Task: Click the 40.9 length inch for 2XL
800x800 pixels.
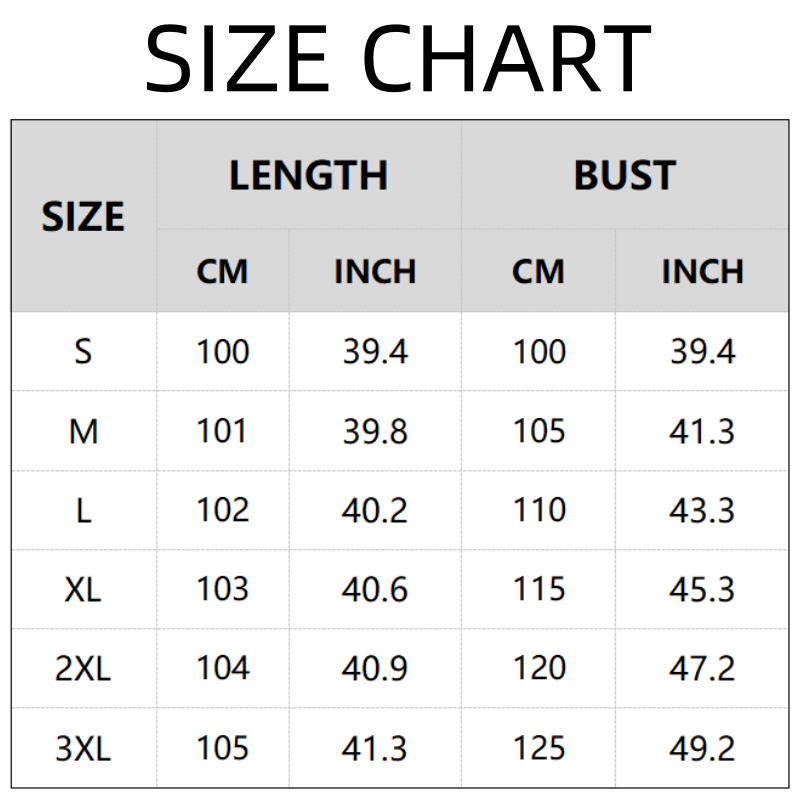Action: [x=375, y=668]
